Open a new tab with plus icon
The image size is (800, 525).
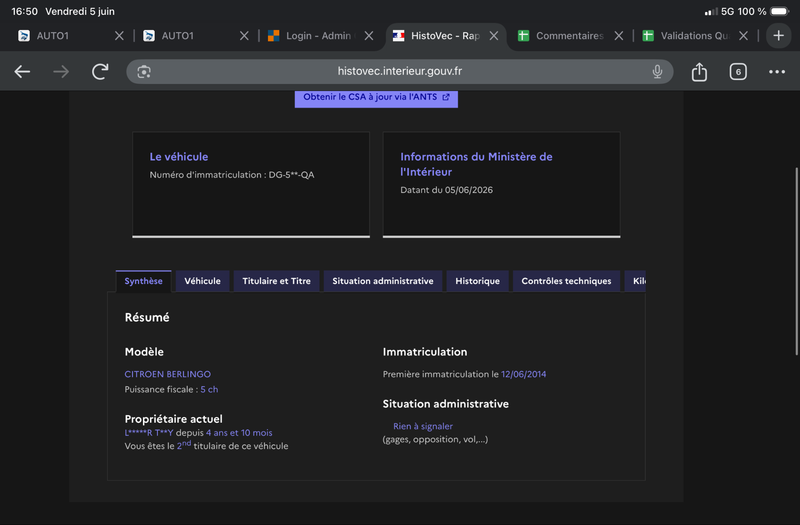pos(778,36)
